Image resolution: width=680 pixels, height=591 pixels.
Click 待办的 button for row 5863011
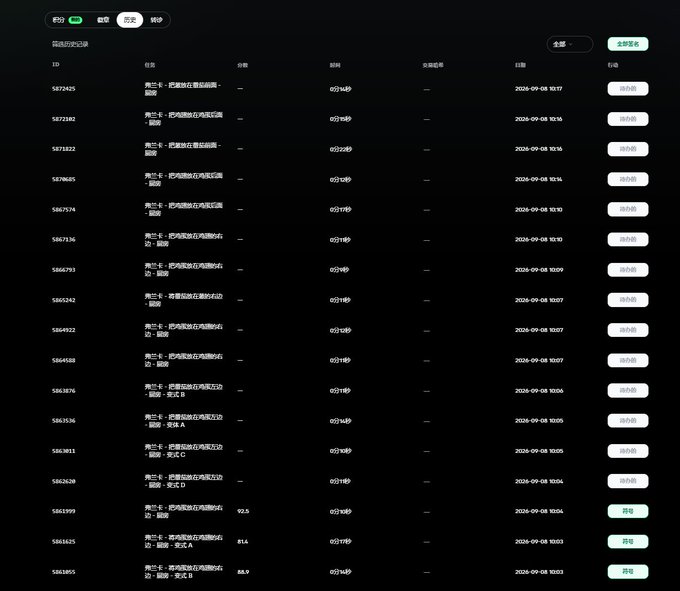(x=628, y=451)
